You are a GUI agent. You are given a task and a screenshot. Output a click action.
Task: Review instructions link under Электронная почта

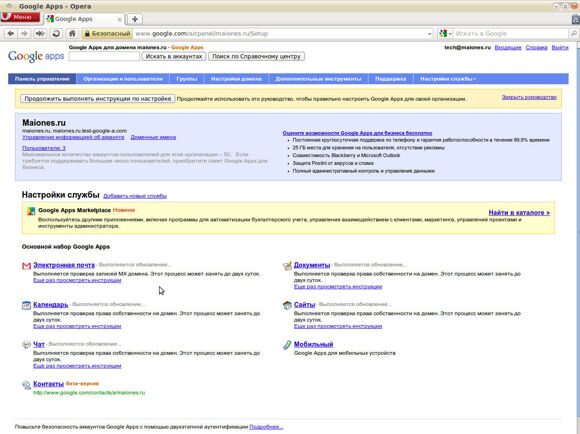point(77,280)
